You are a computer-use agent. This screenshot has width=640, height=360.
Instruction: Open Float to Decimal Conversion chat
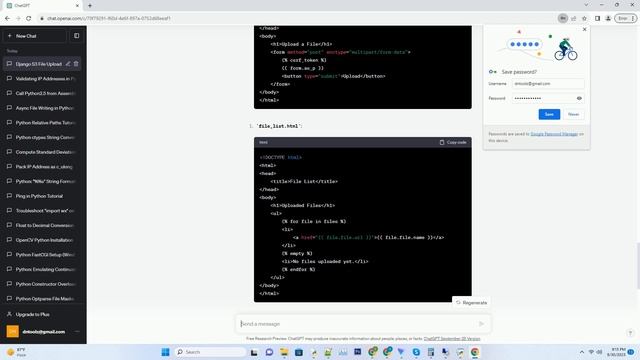click(42, 225)
